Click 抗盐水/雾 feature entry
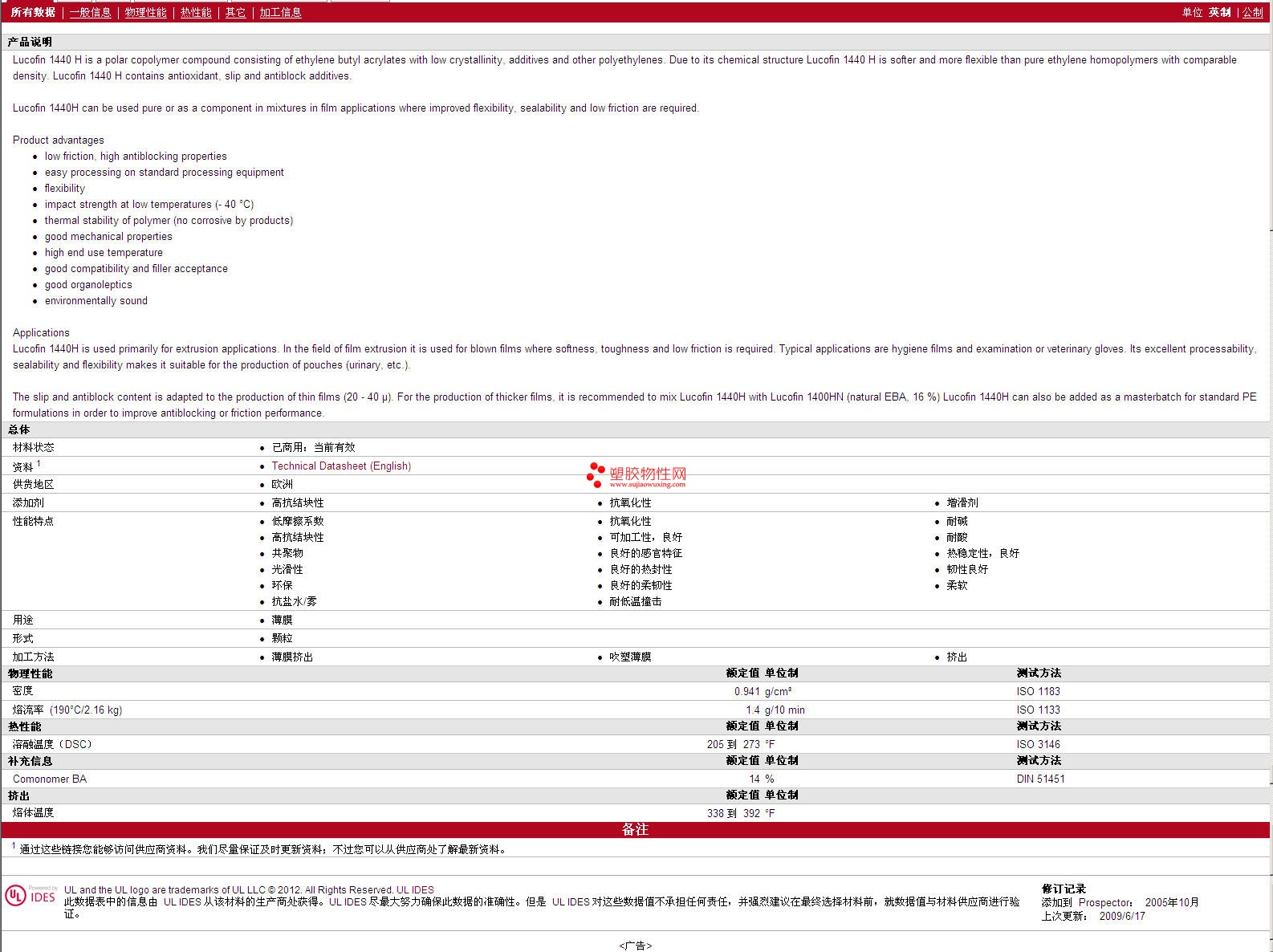 (294, 601)
